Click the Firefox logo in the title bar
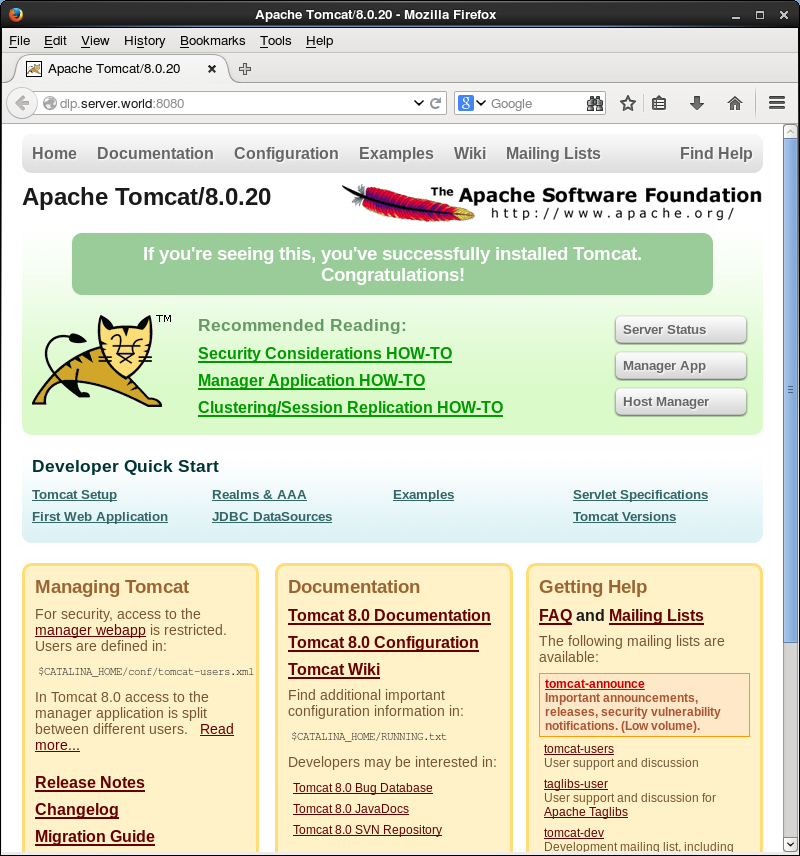This screenshot has height=856, width=800. 15,14
